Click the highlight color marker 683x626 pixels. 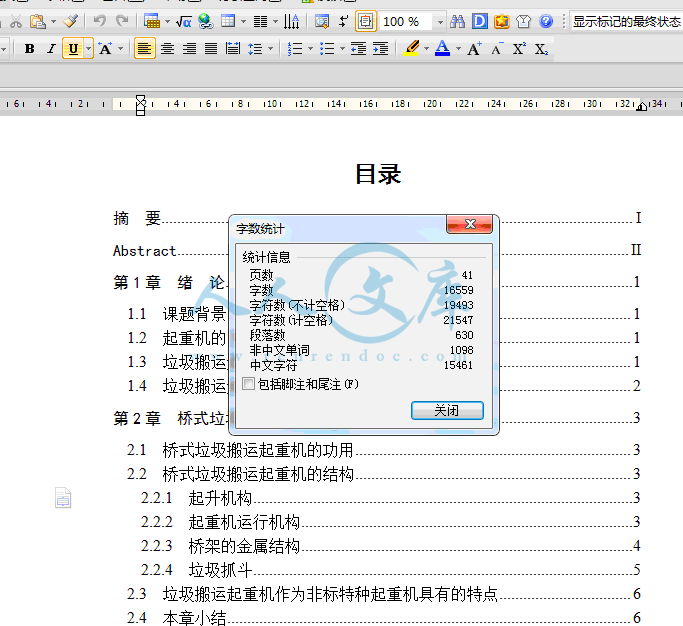pos(411,48)
